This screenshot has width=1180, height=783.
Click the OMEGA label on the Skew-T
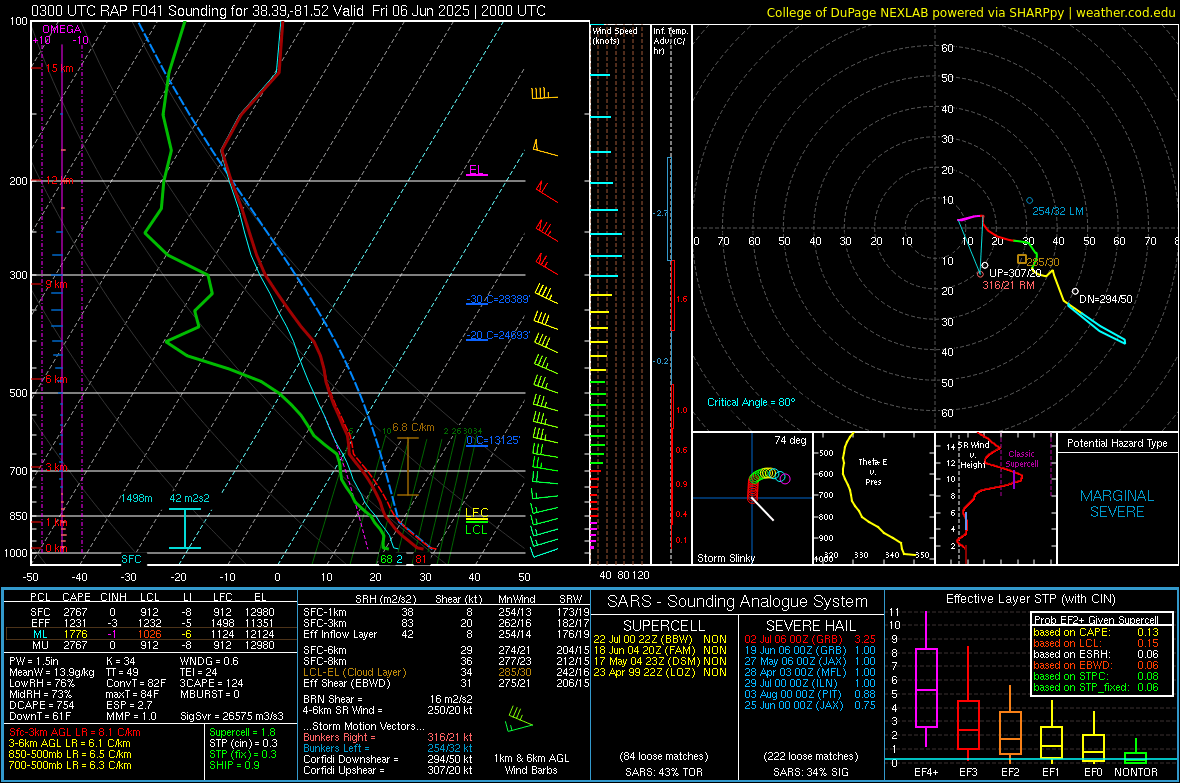pos(62,29)
